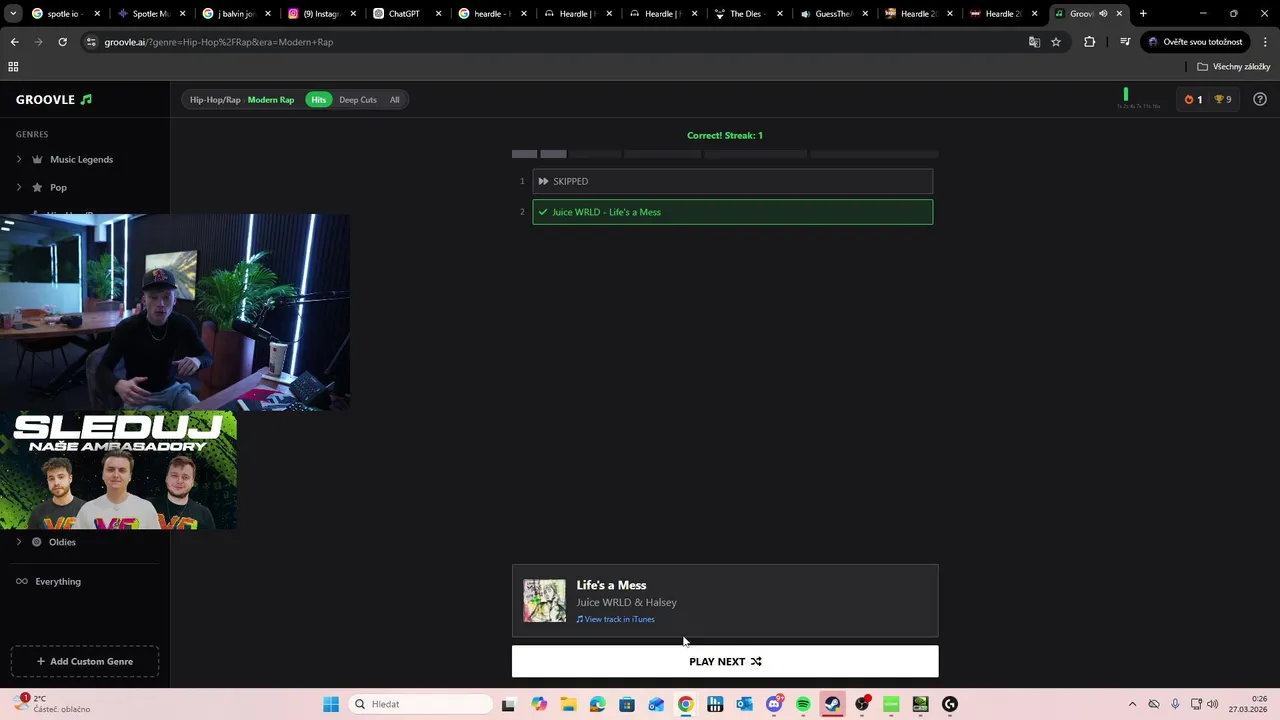
Task: Open the help question mark icon
Action: (1260, 99)
